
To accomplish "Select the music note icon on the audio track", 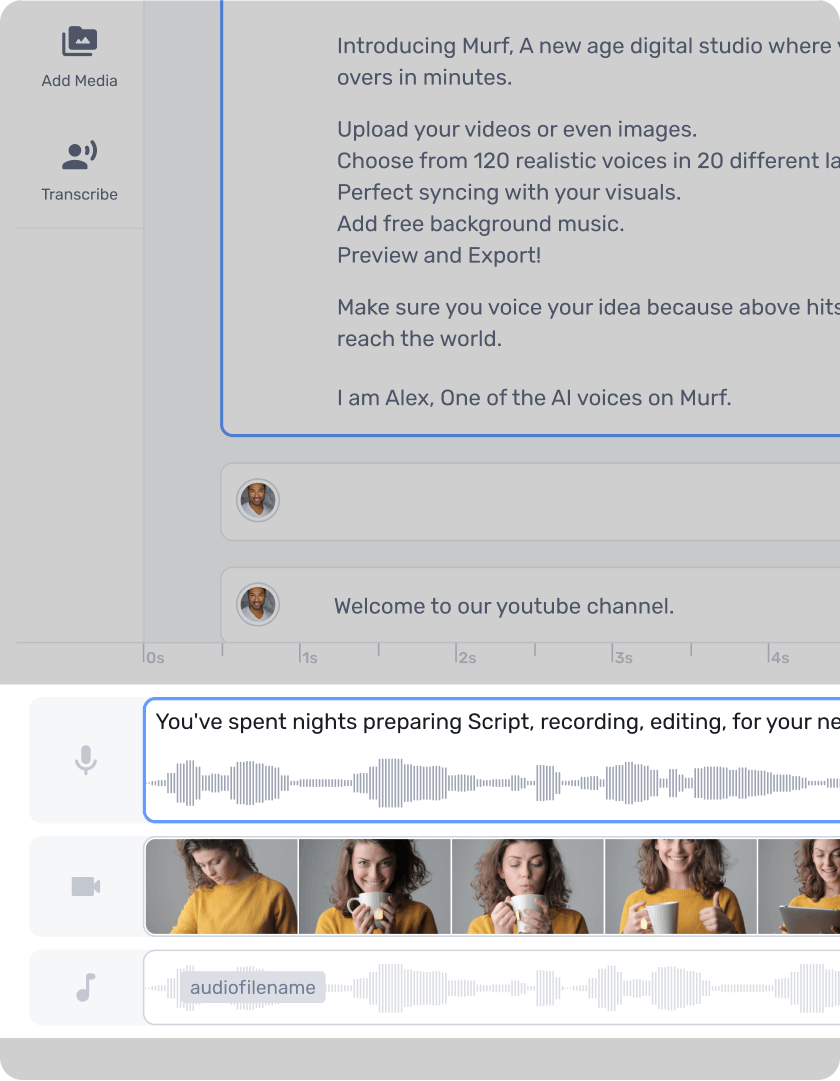I will point(84,987).
